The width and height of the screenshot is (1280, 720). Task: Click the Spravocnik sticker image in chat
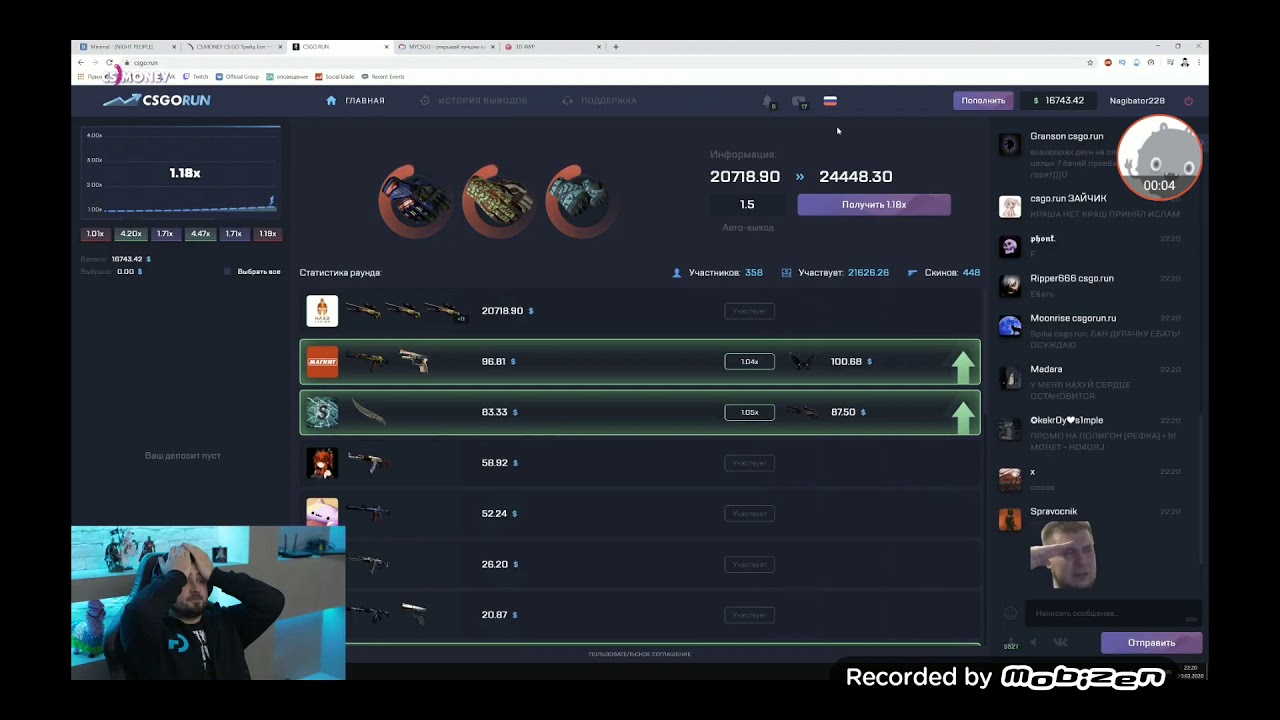point(1062,554)
